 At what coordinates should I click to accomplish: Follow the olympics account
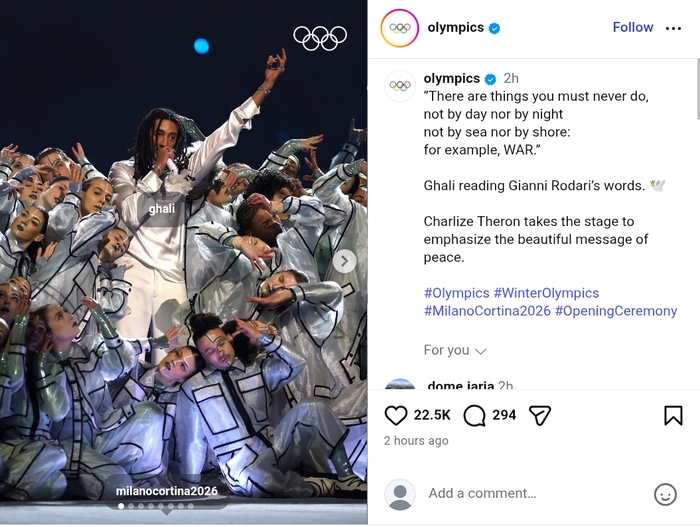632,28
